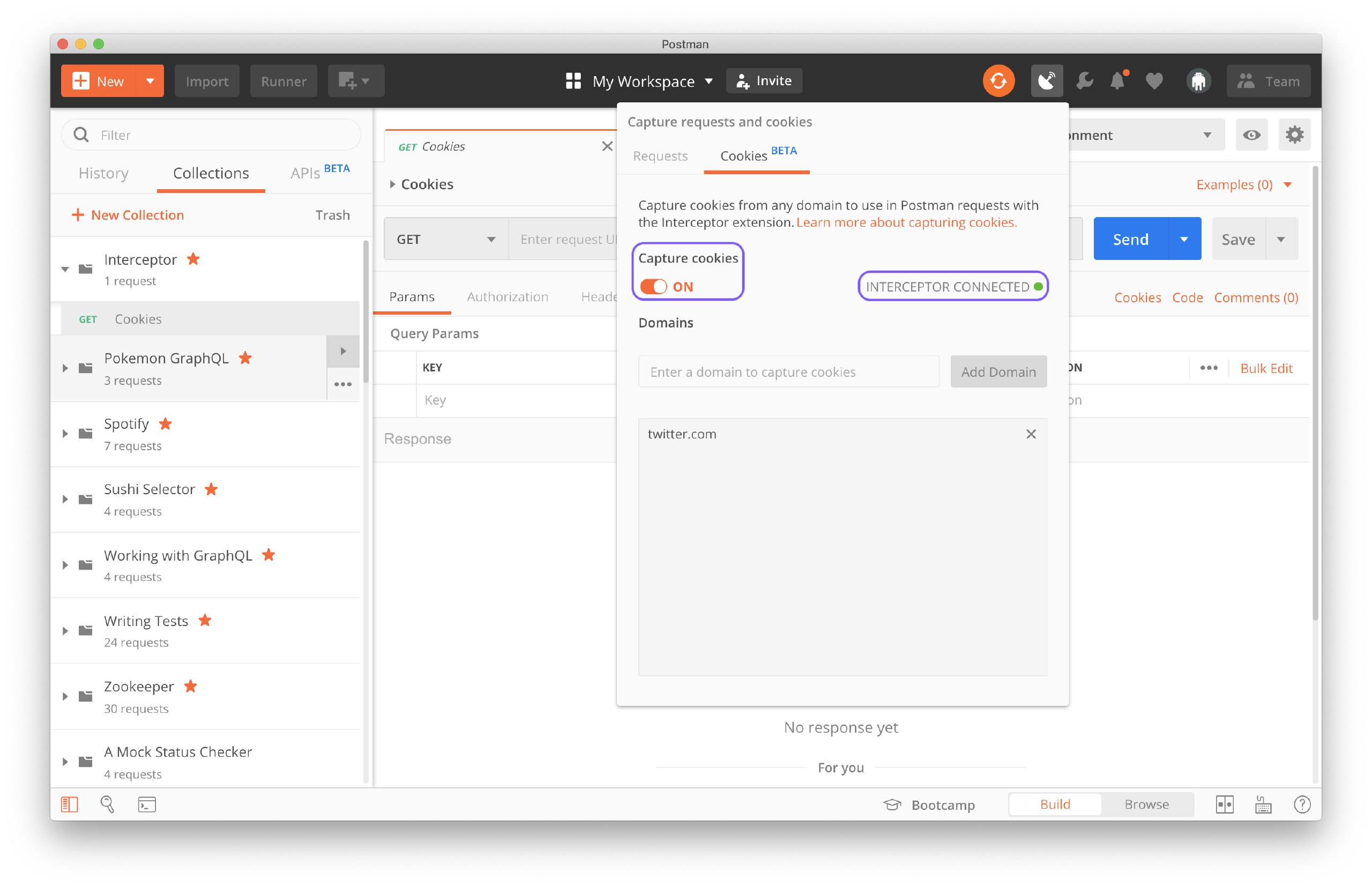Click the star next to Interceptor

(193, 259)
